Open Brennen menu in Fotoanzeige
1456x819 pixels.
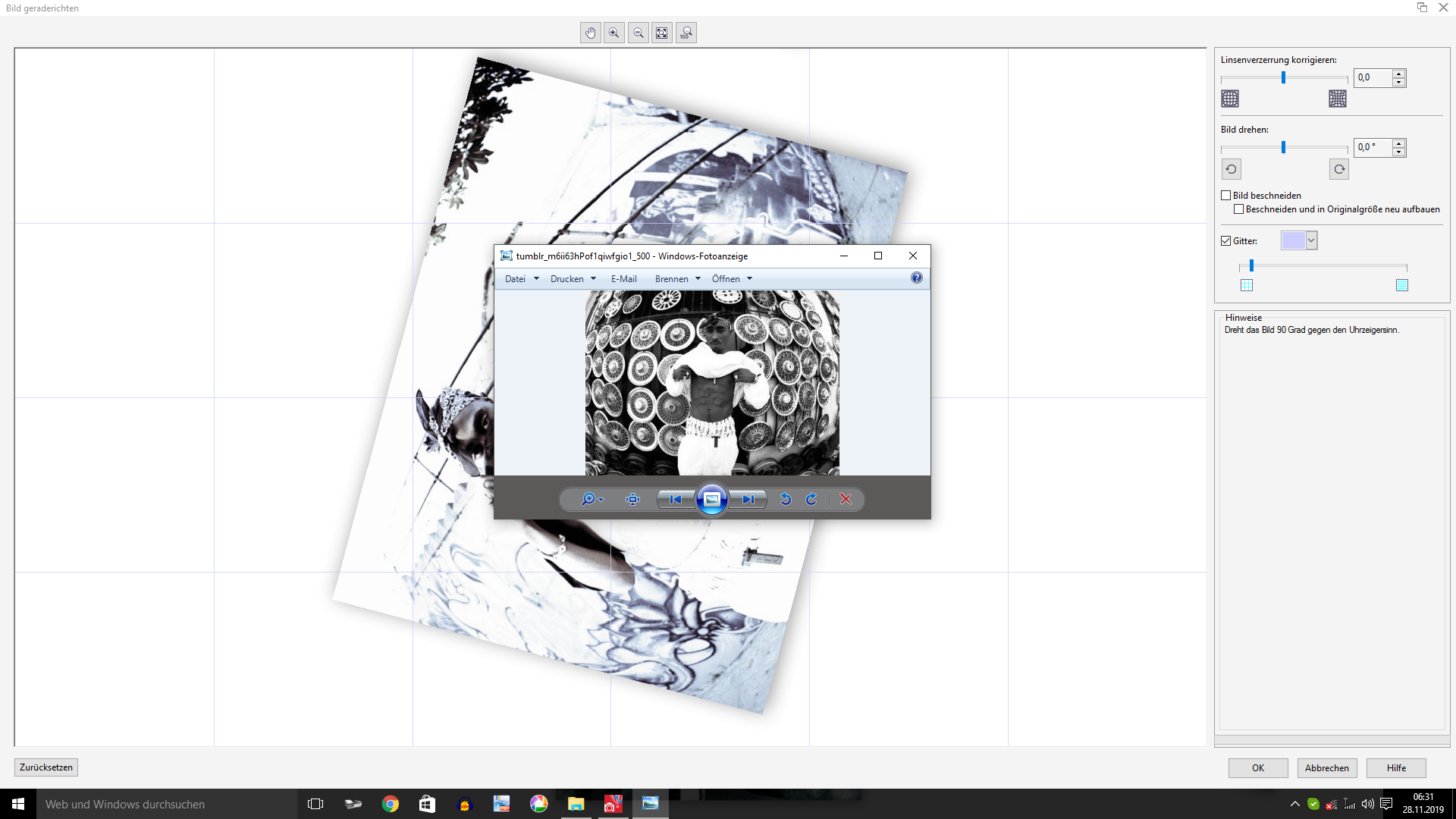pyautogui.click(x=678, y=279)
